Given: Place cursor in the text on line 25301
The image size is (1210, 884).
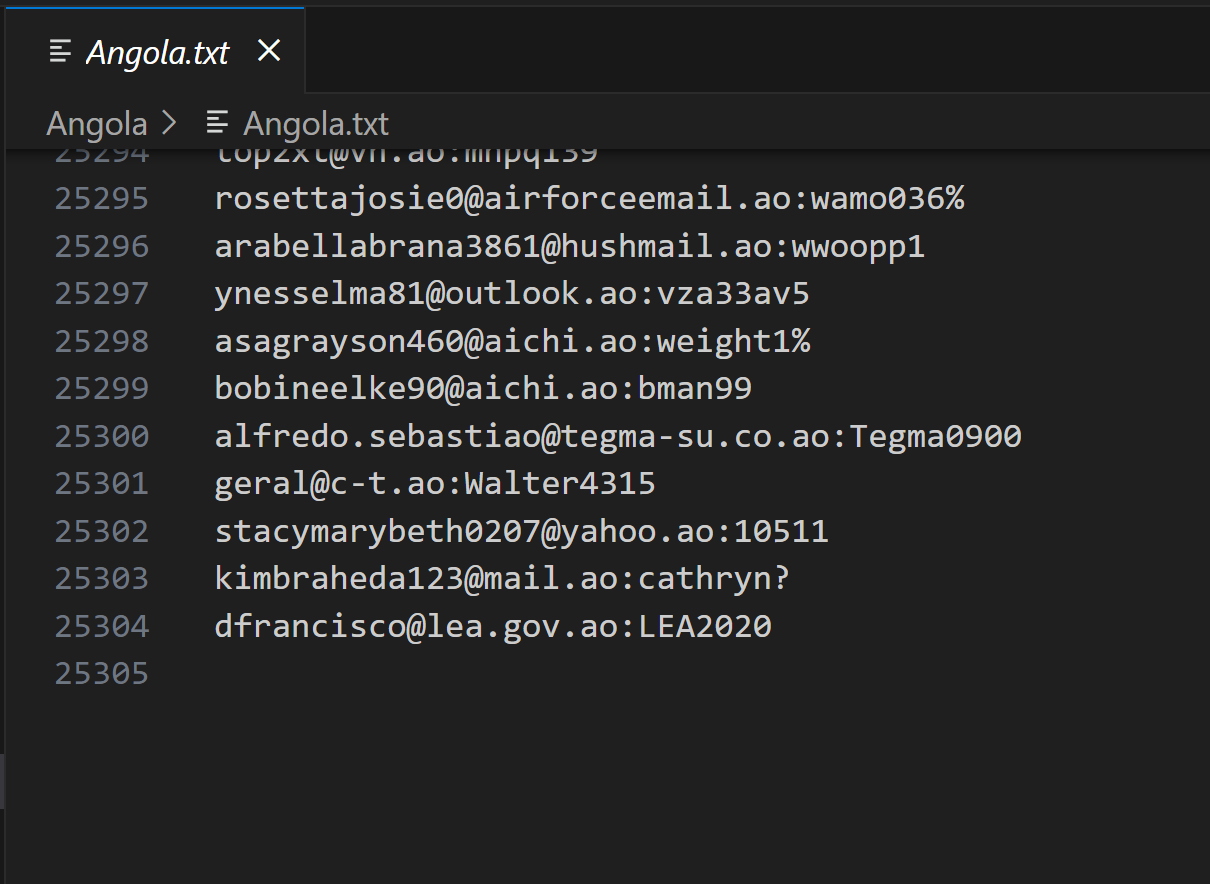Looking at the screenshot, I should pyautogui.click(x=435, y=484).
